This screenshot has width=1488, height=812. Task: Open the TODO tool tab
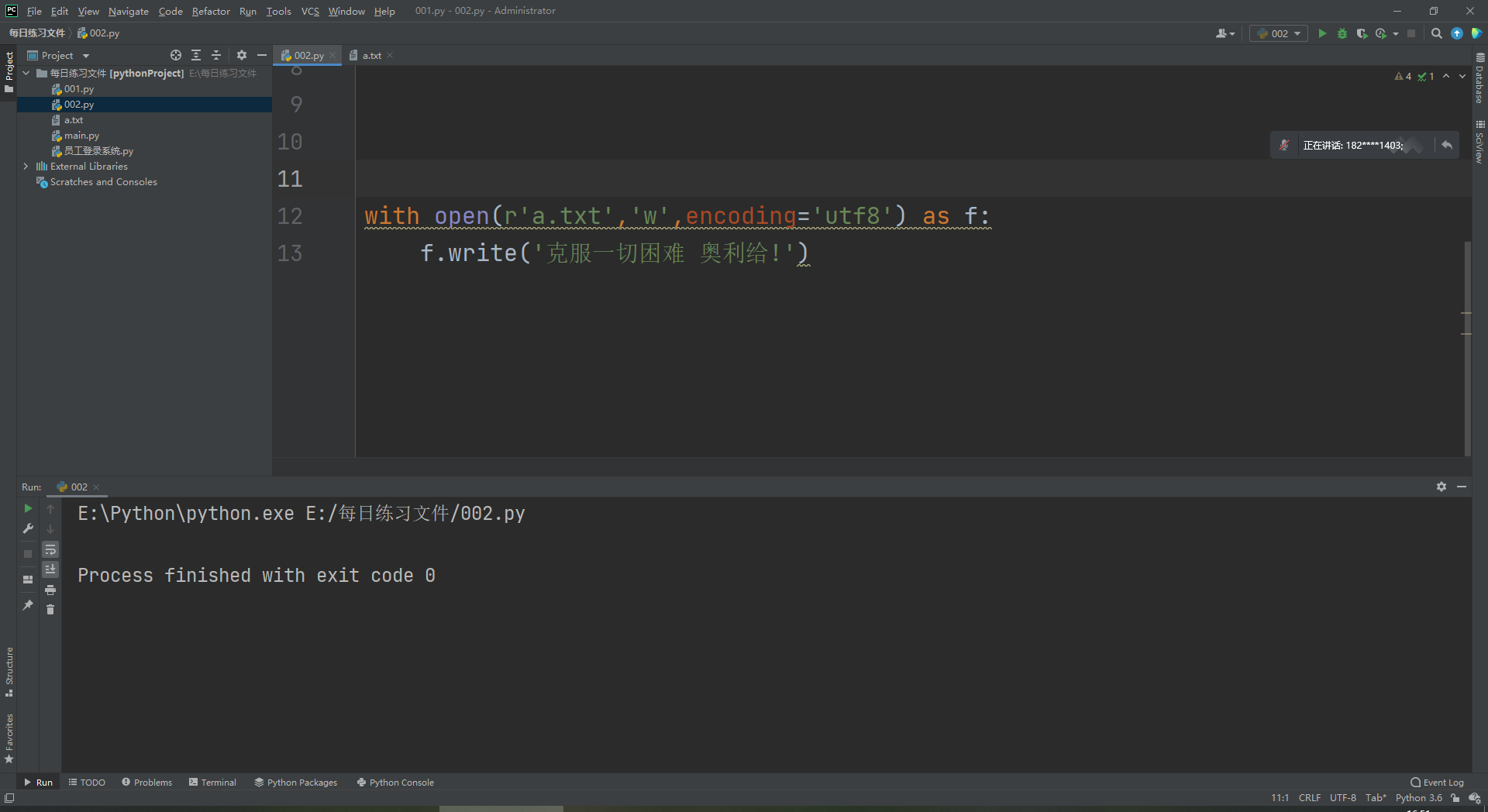tap(87, 783)
